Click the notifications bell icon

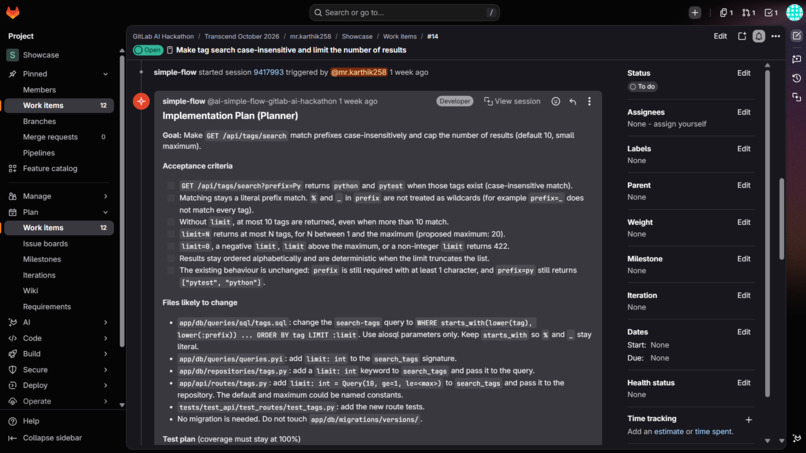759,36
